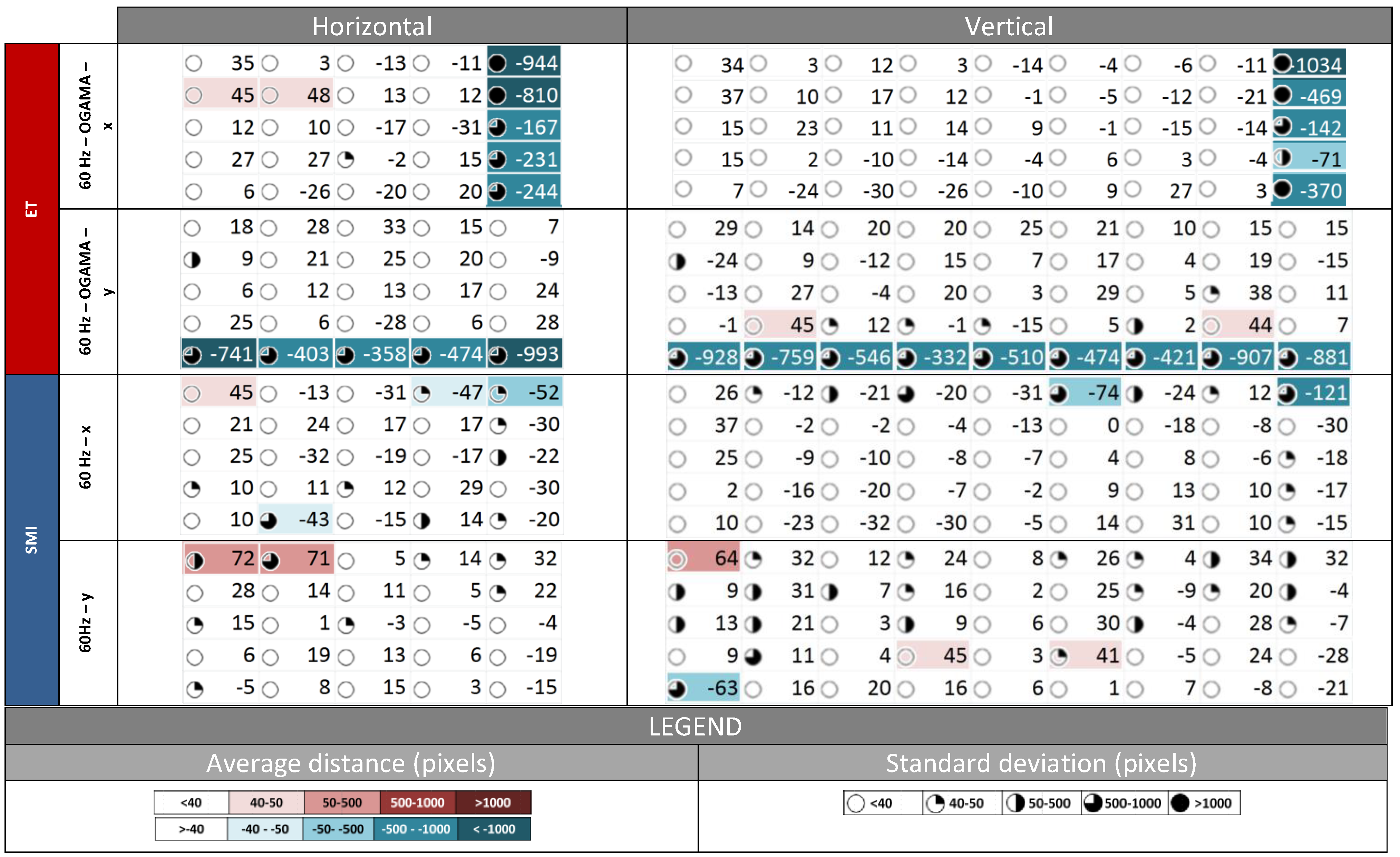This screenshot has height=857, width=1400.
Task: Select the Vertical column header
Action: 1009,26
